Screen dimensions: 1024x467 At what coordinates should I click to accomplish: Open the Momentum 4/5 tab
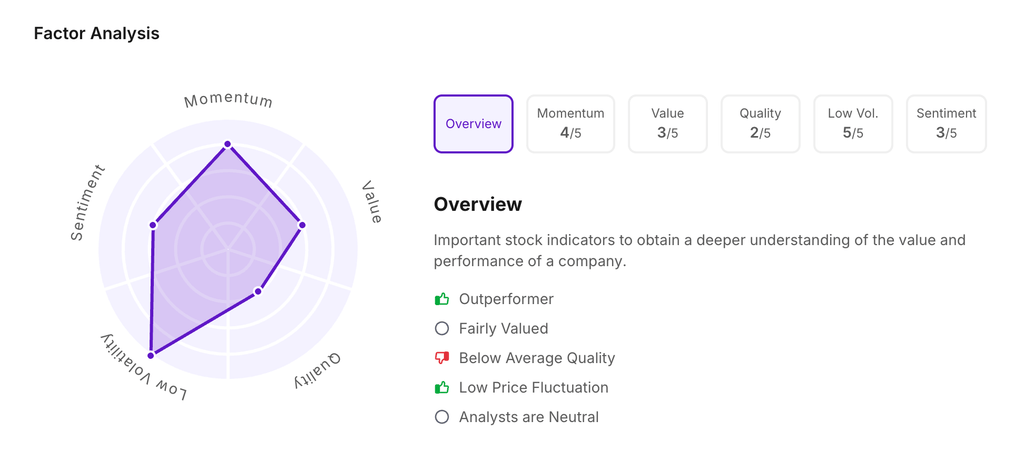tap(570, 124)
